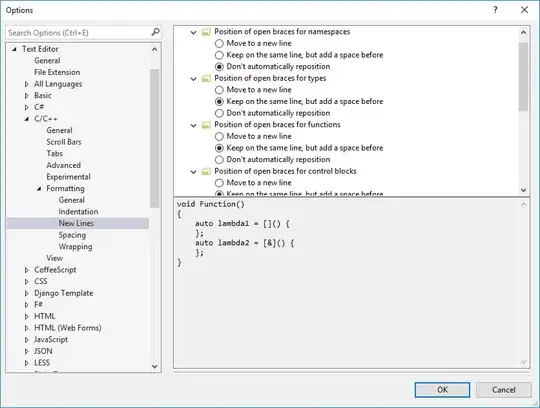Collapse 'Position of open braces for control blocks'
This screenshot has width=540, height=408.
[x=194, y=172]
